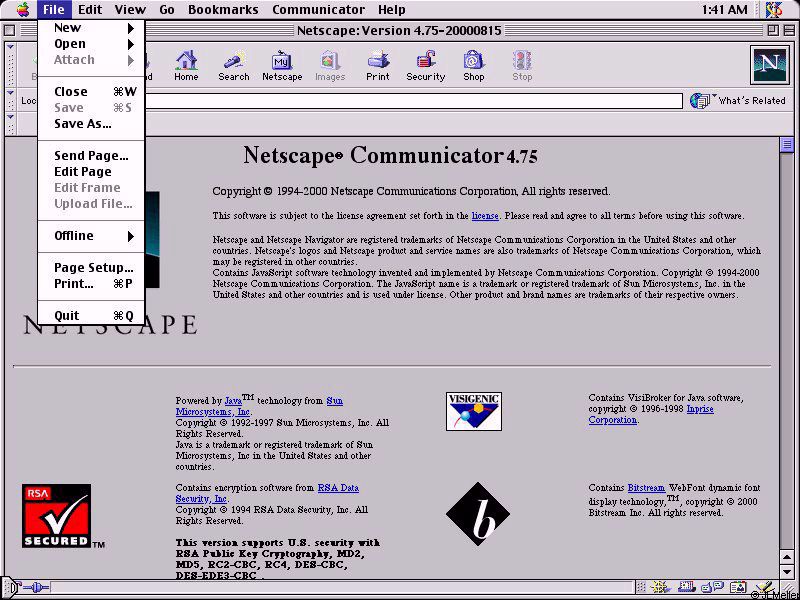The image size is (800, 600).
Task: Click the 1:41 AM menu bar clock
Action: point(724,9)
